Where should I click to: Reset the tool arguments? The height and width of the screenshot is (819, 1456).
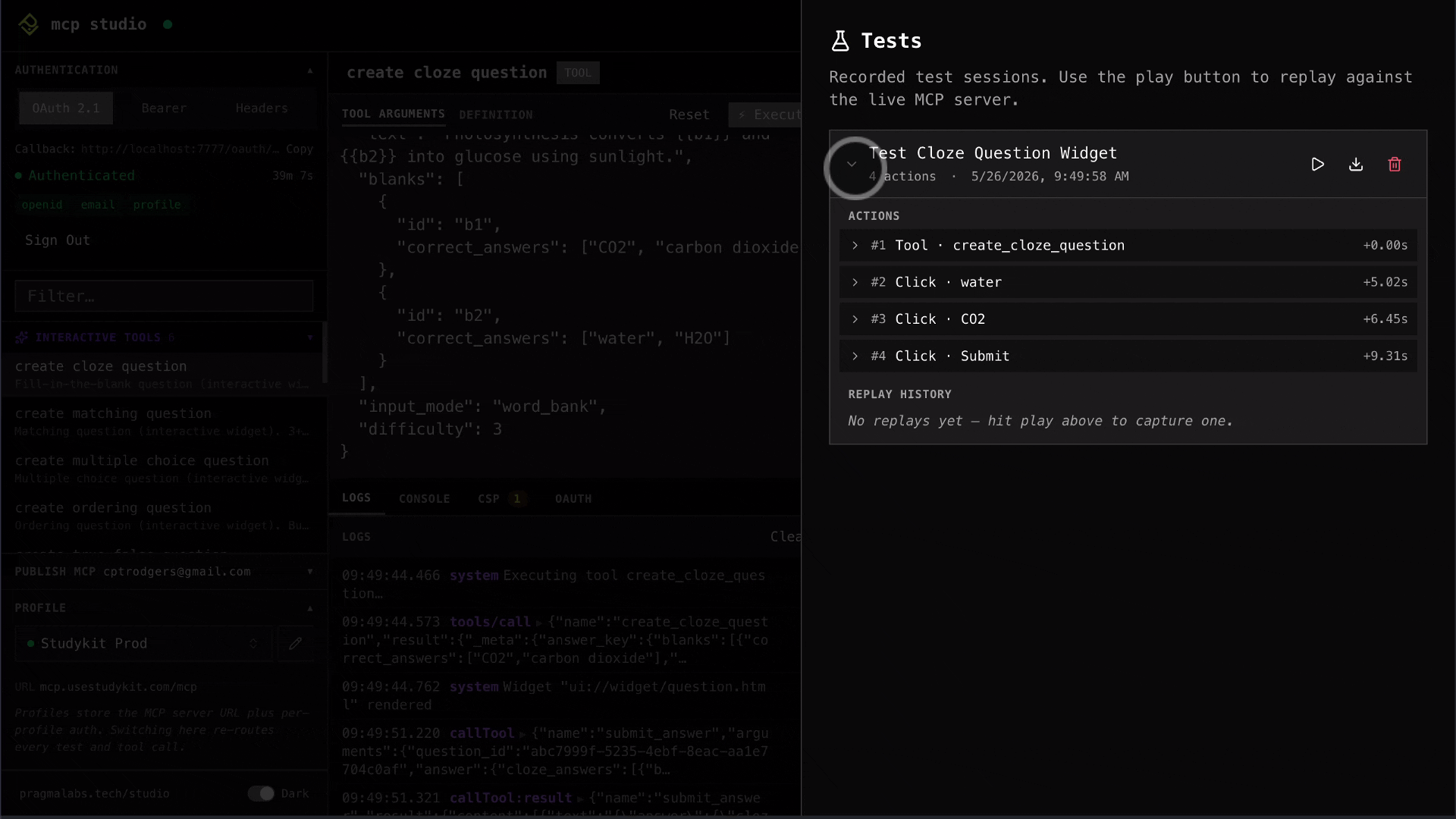click(689, 115)
